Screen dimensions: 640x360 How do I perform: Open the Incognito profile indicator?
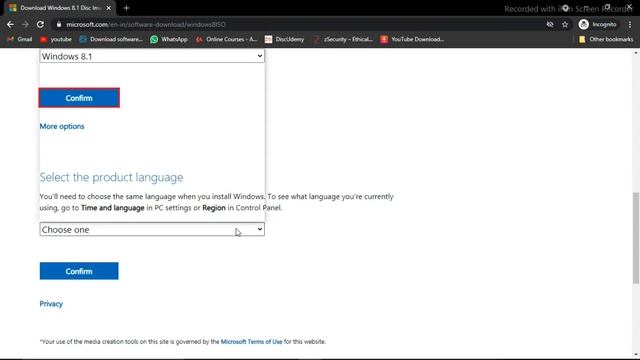(598, 24)
